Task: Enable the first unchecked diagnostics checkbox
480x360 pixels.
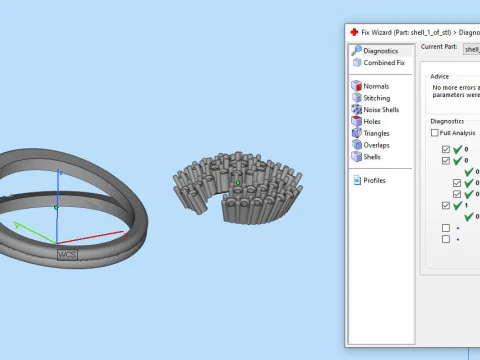Action: (x=446, y=228)
